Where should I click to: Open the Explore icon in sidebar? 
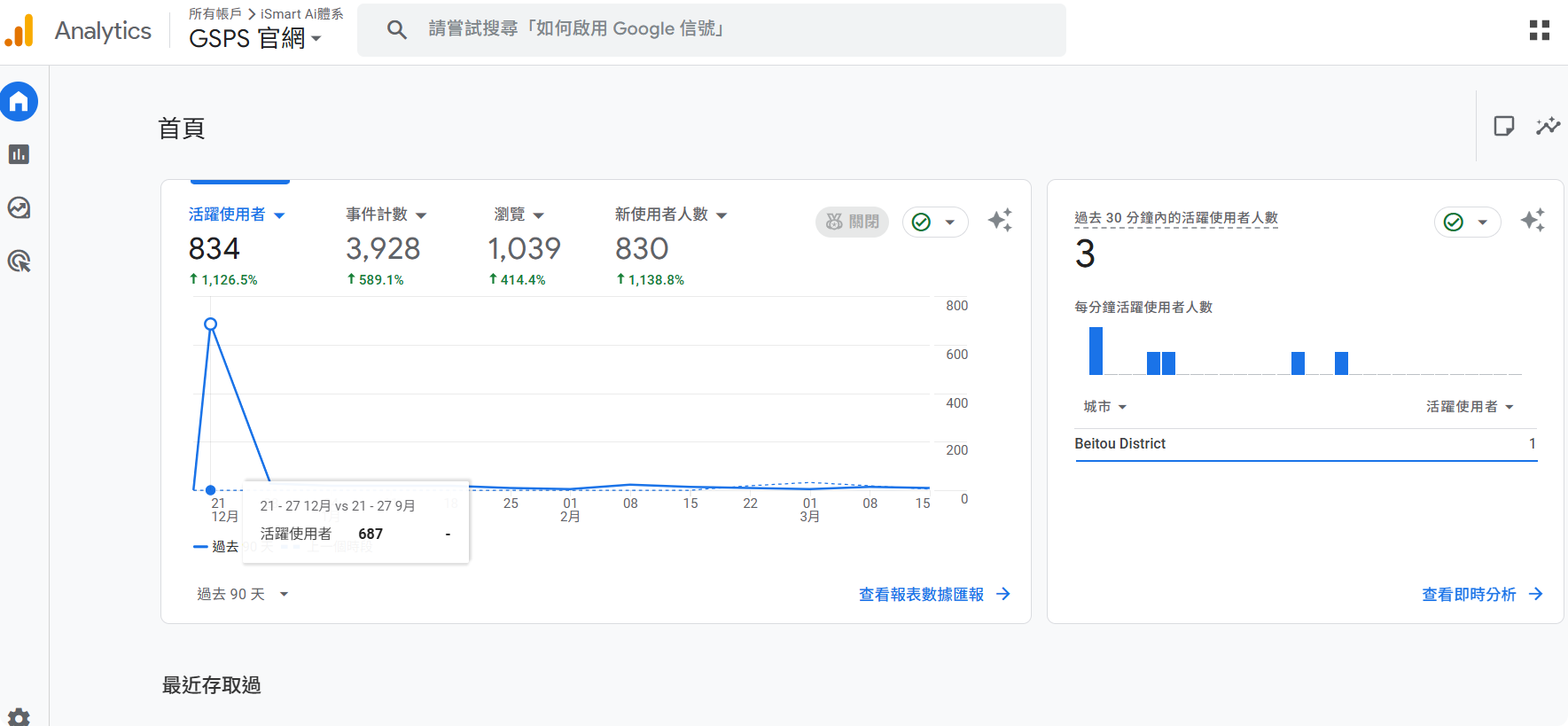pyautogui.click(x=19, y=207)
